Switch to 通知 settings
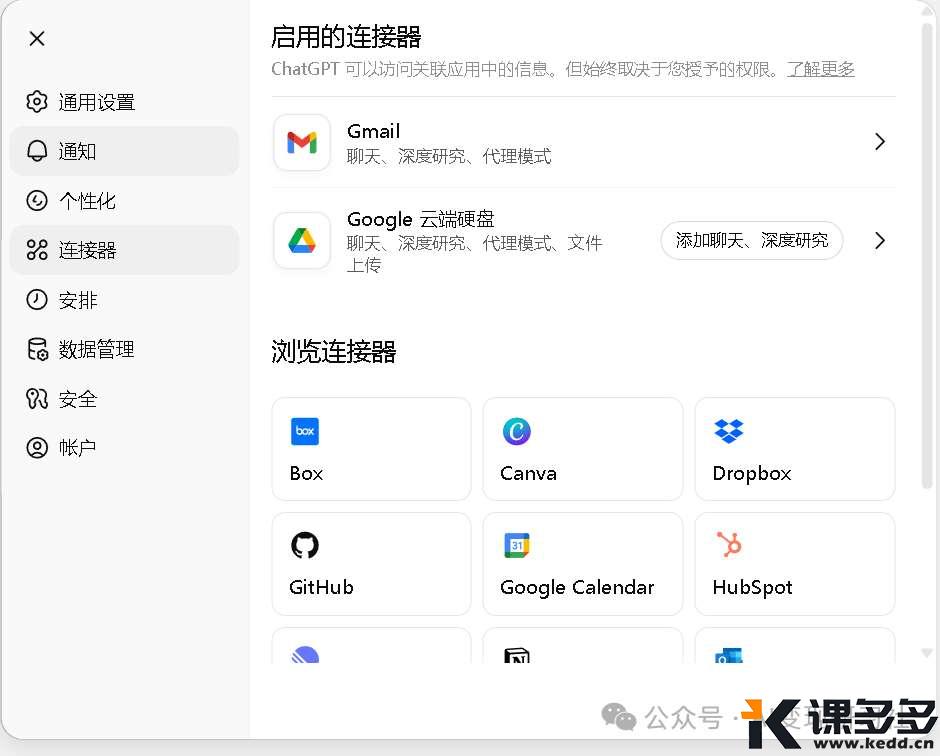The width and height of the screenshot is (940, 756). click(77, 151)
